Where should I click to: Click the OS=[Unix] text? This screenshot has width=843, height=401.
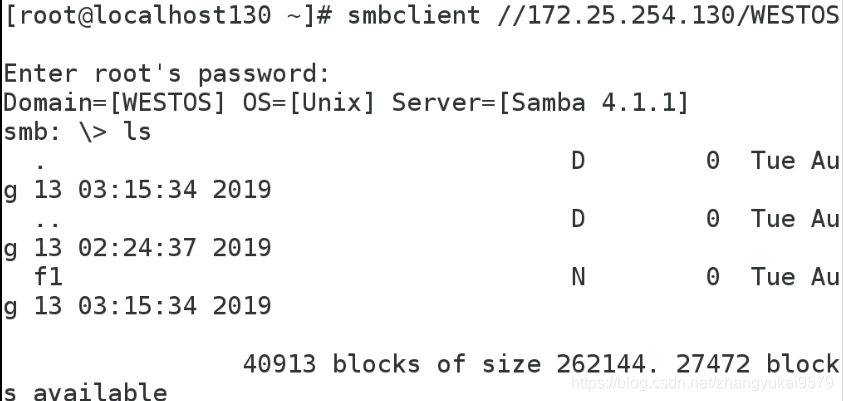(x=309, y=102)
